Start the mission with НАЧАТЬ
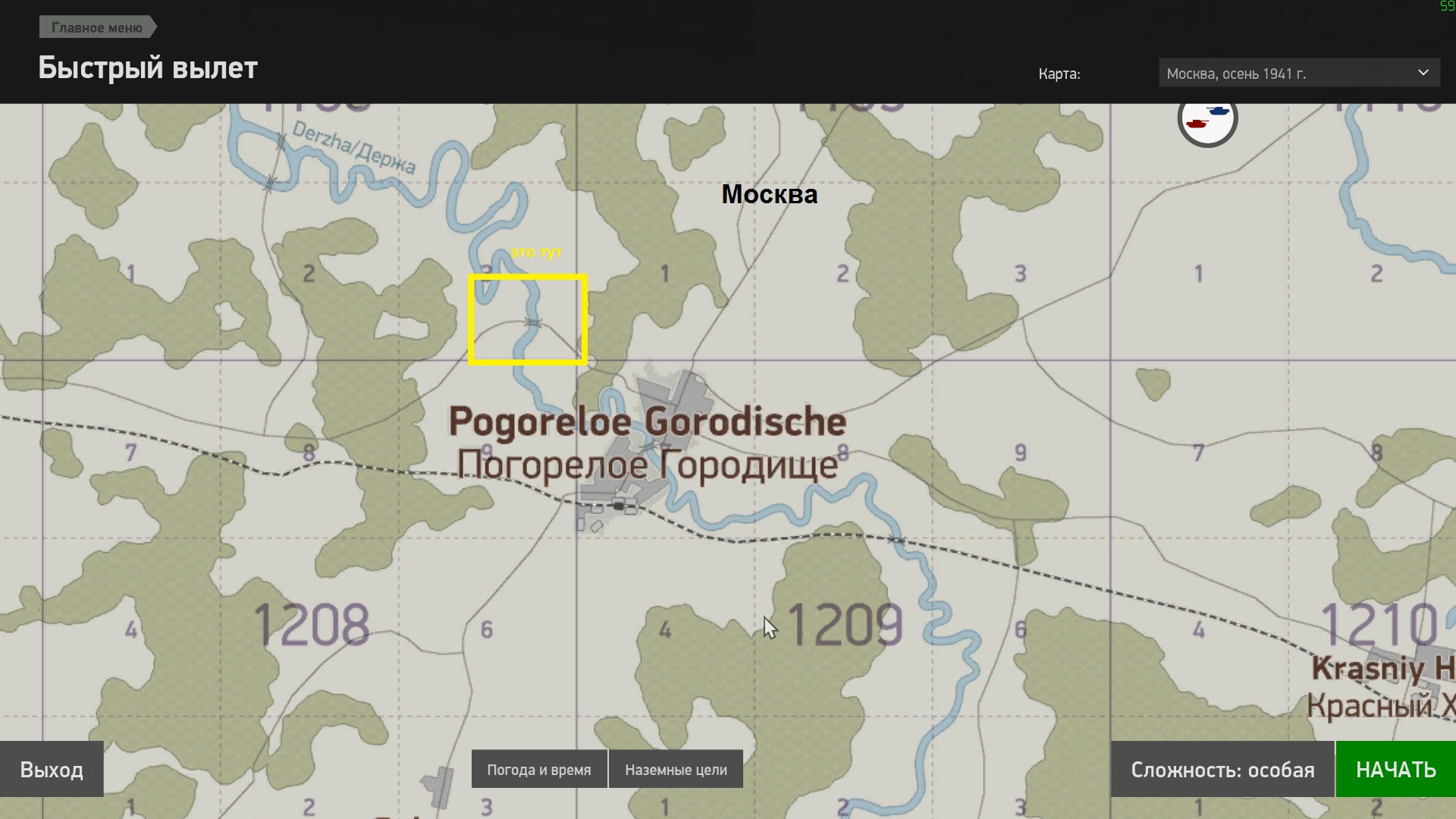 [1395, 770]
